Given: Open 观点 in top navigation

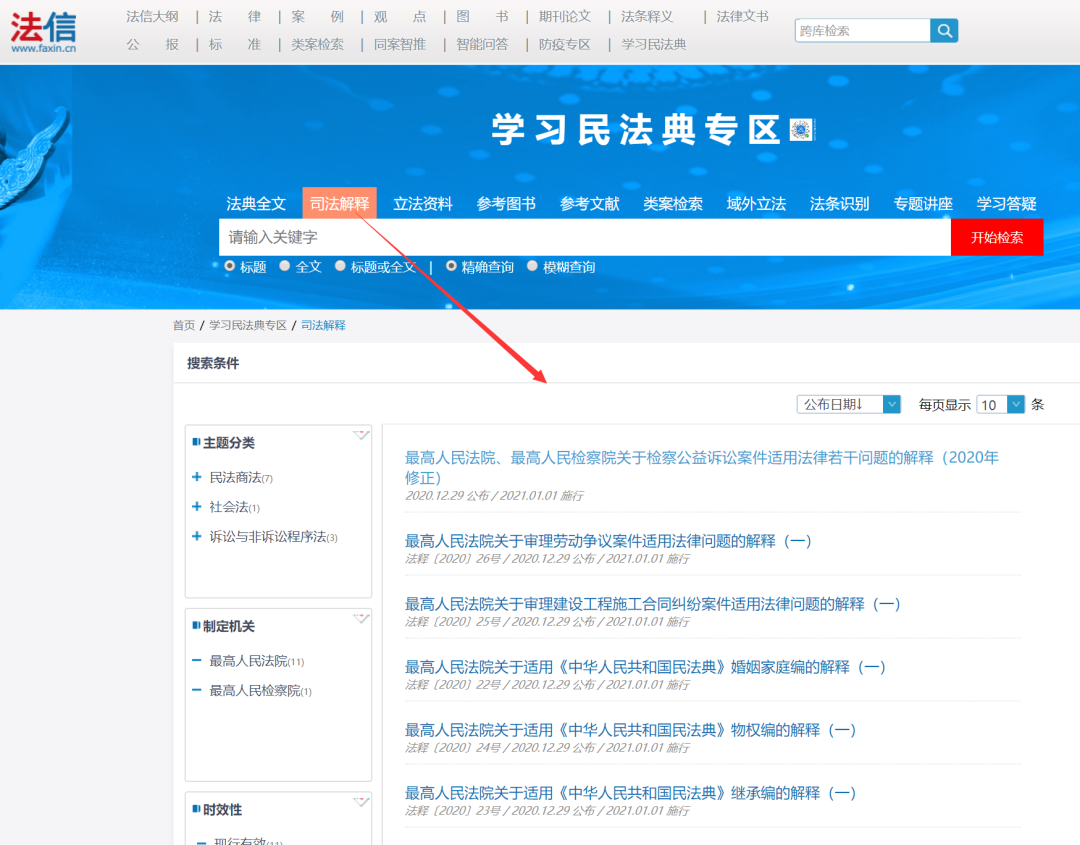Looking at the screenshot, I should [x=400, y=17].
